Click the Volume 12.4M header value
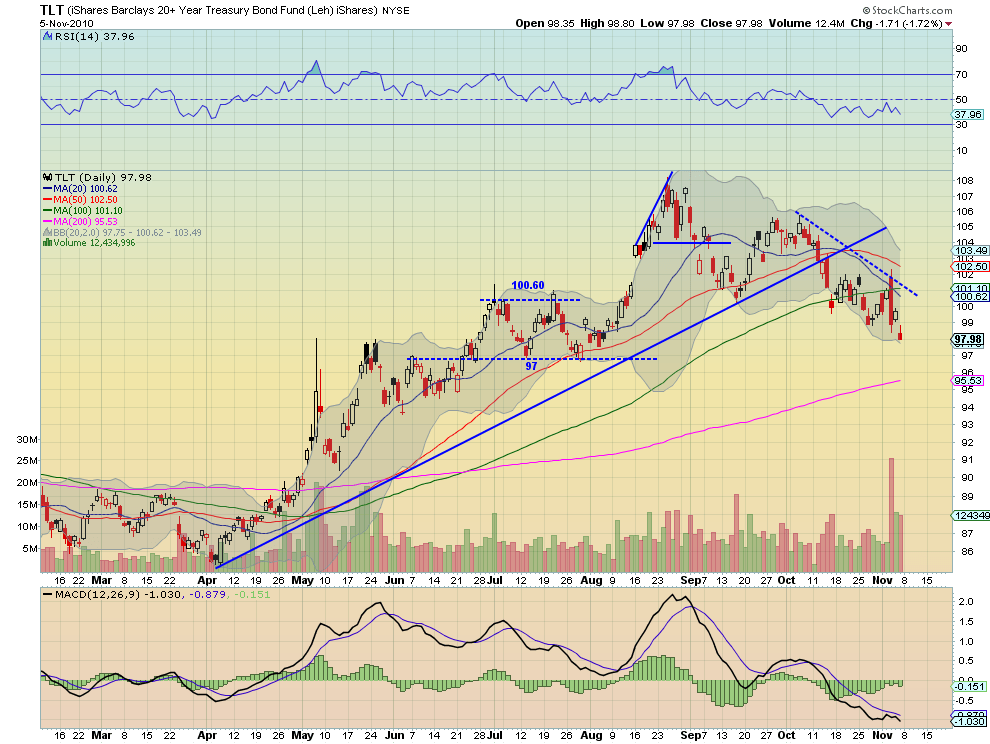 (x=806, y=23)
